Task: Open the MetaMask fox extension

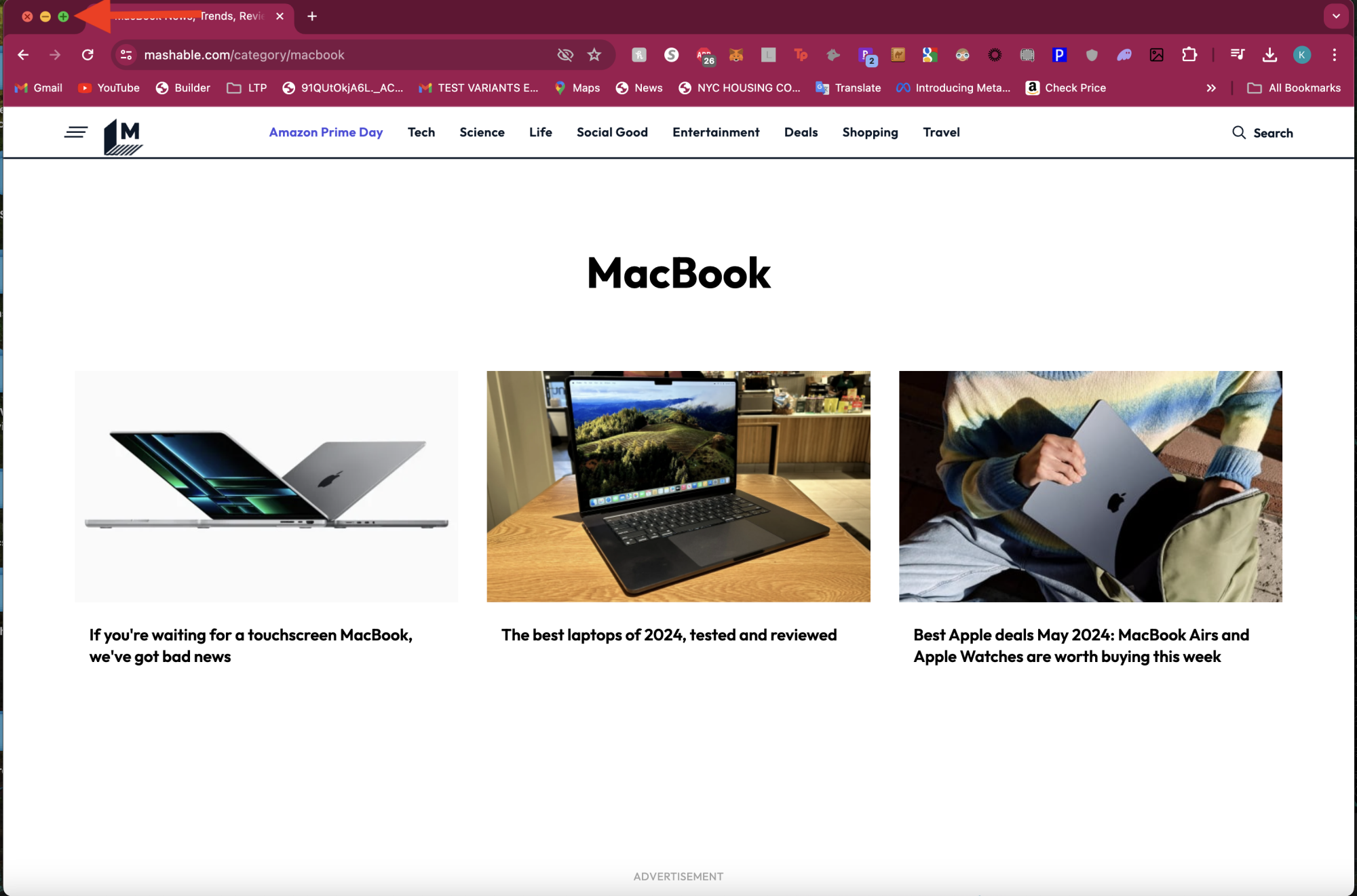Action: click(x=736, y=55)
